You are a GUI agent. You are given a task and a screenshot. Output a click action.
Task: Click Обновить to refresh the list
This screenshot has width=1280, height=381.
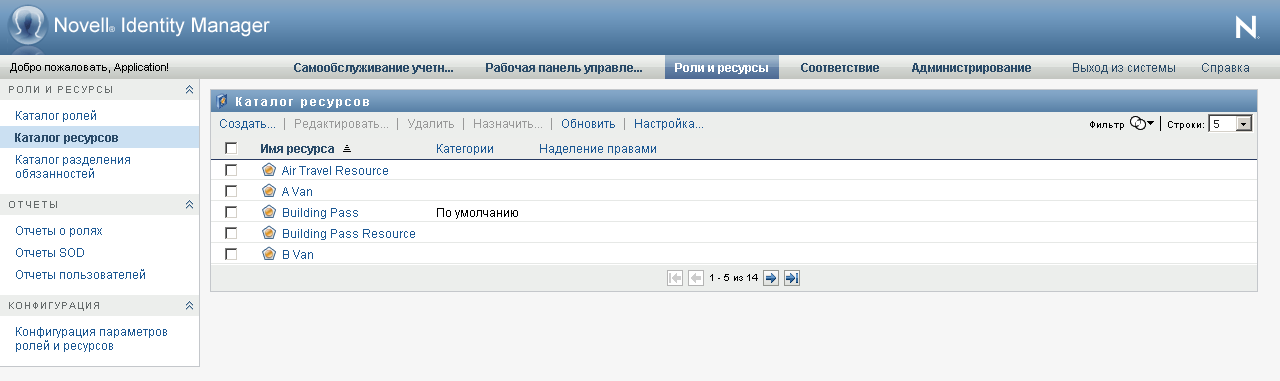(588, 124)
